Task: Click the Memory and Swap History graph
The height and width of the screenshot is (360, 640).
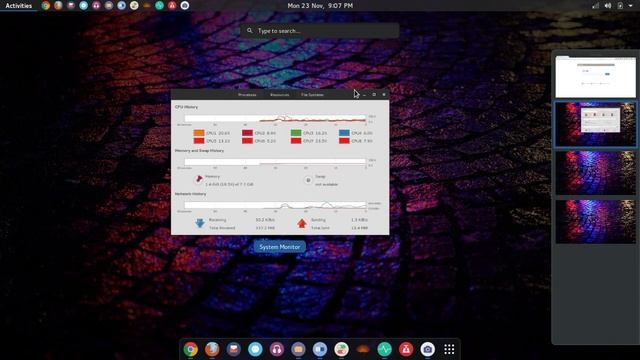Action: (x=276, y=162)
